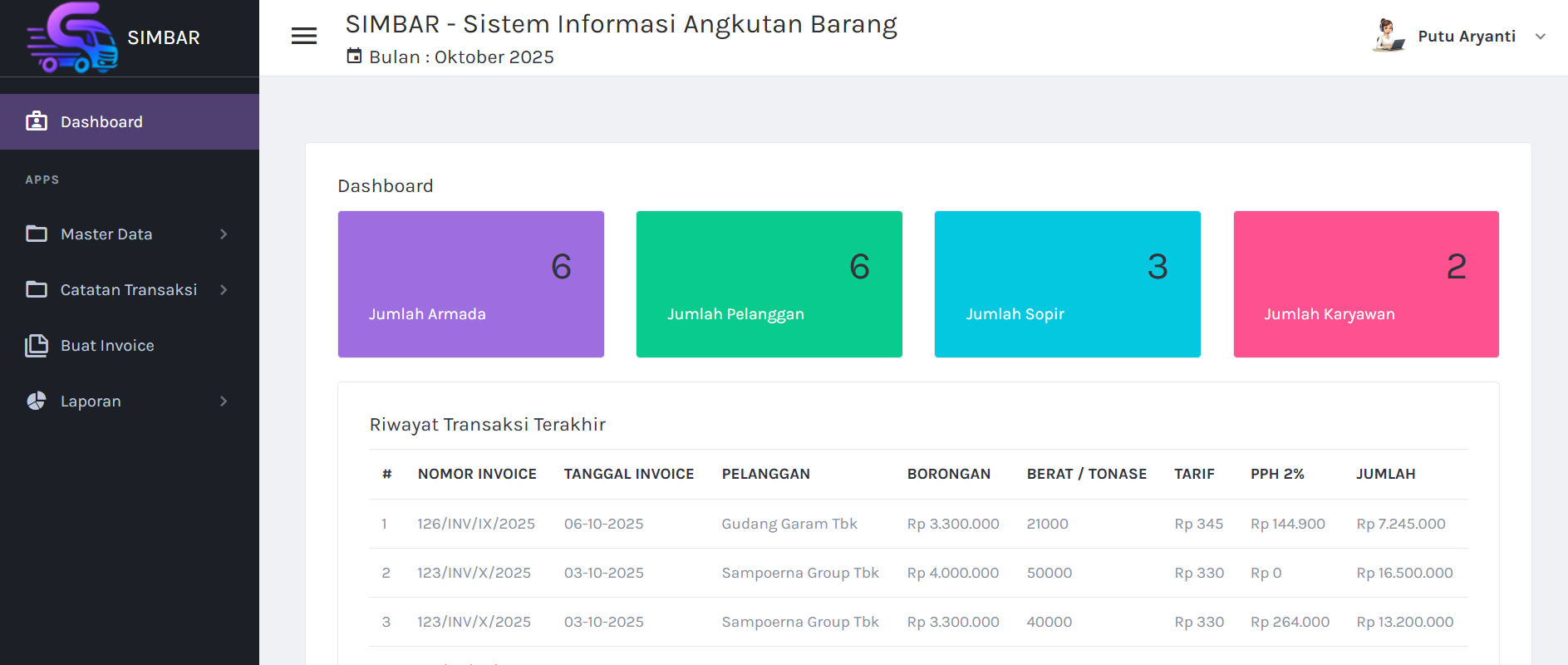Open the user dropdown arrow
This screenshot has width=1568, height=665.
click(1540, 37)
